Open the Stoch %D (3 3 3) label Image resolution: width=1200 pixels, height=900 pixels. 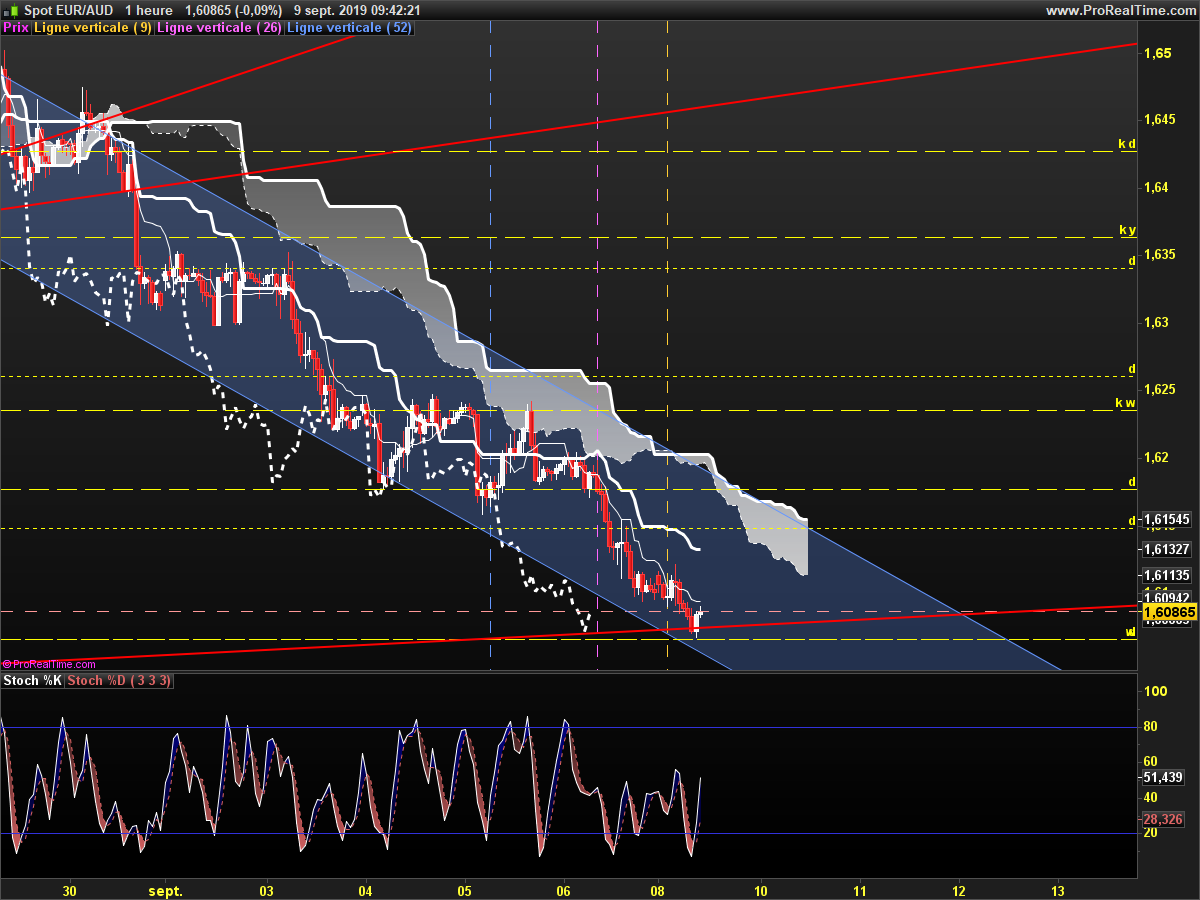point(120,681)
